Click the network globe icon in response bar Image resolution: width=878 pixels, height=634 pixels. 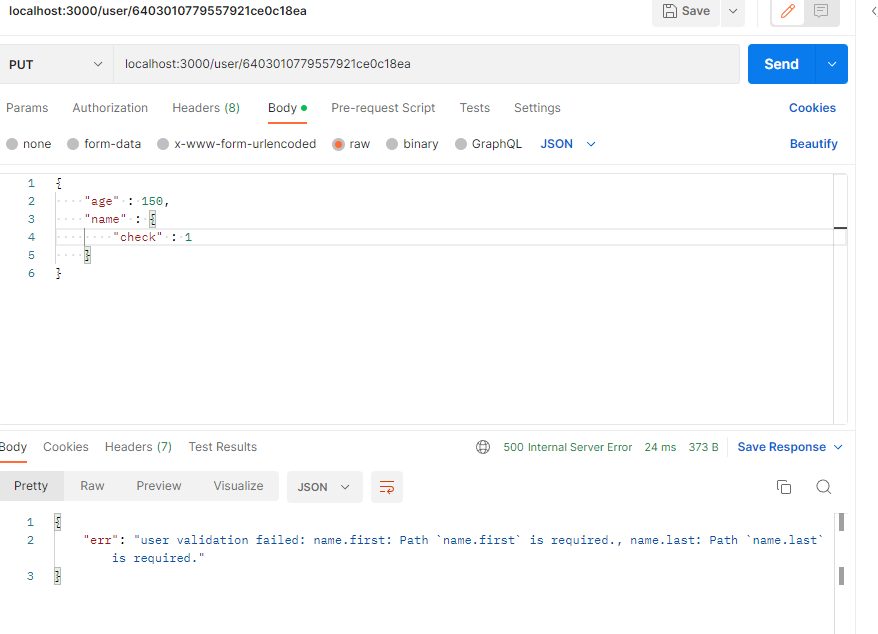(x=483, y=447)
